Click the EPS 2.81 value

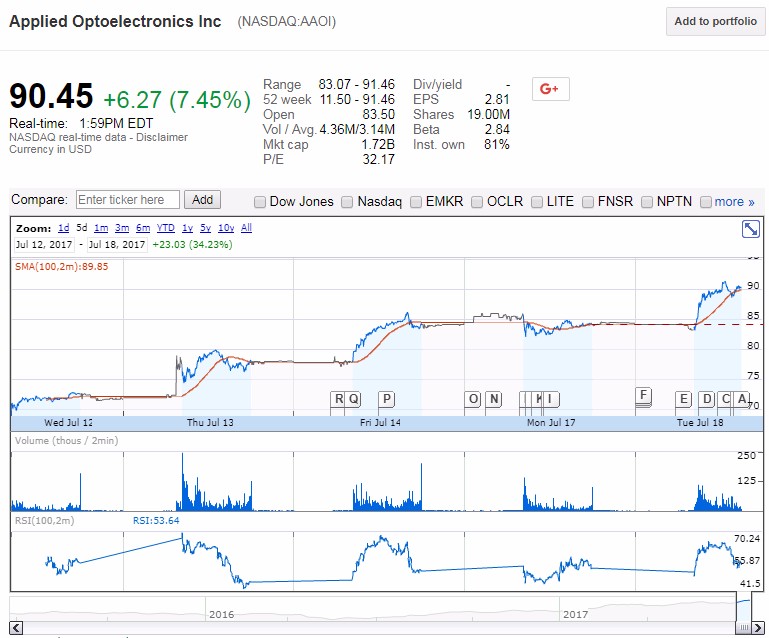[x=497, y=100]
